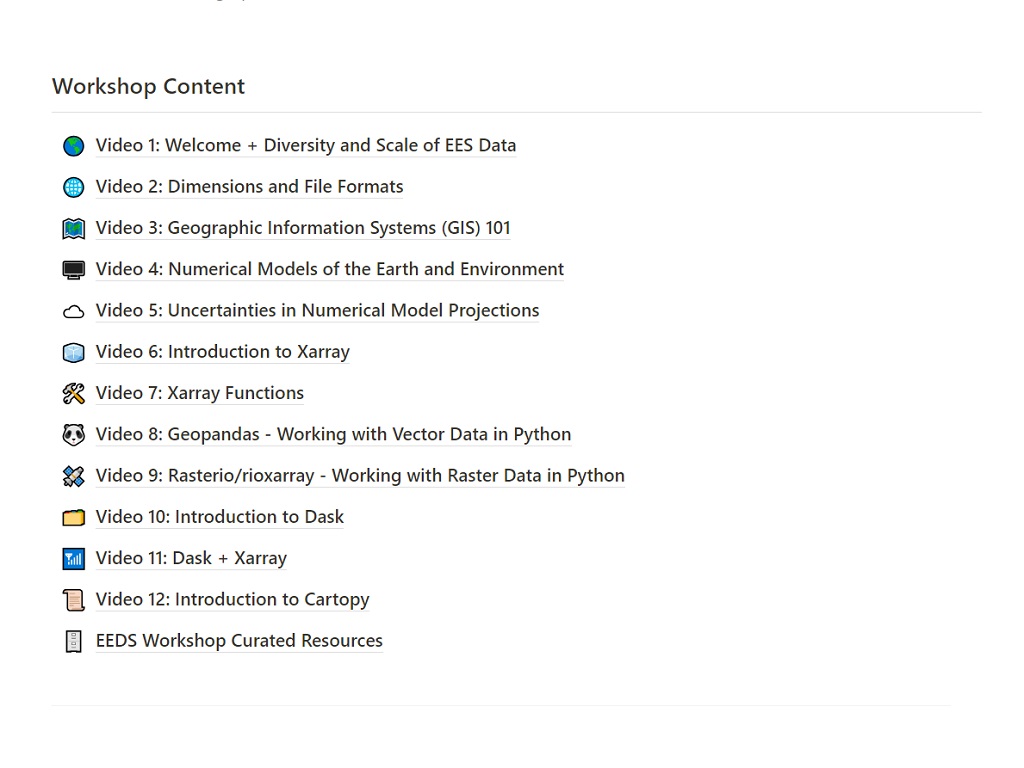Click the ice cube icon beside Video 6
This screenshot has height=768, width=1024.
(x=73, y=352)
